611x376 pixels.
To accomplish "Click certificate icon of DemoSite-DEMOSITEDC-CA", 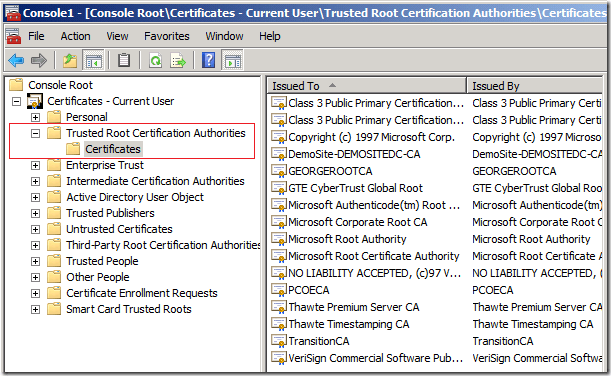I will click(279, 154).
